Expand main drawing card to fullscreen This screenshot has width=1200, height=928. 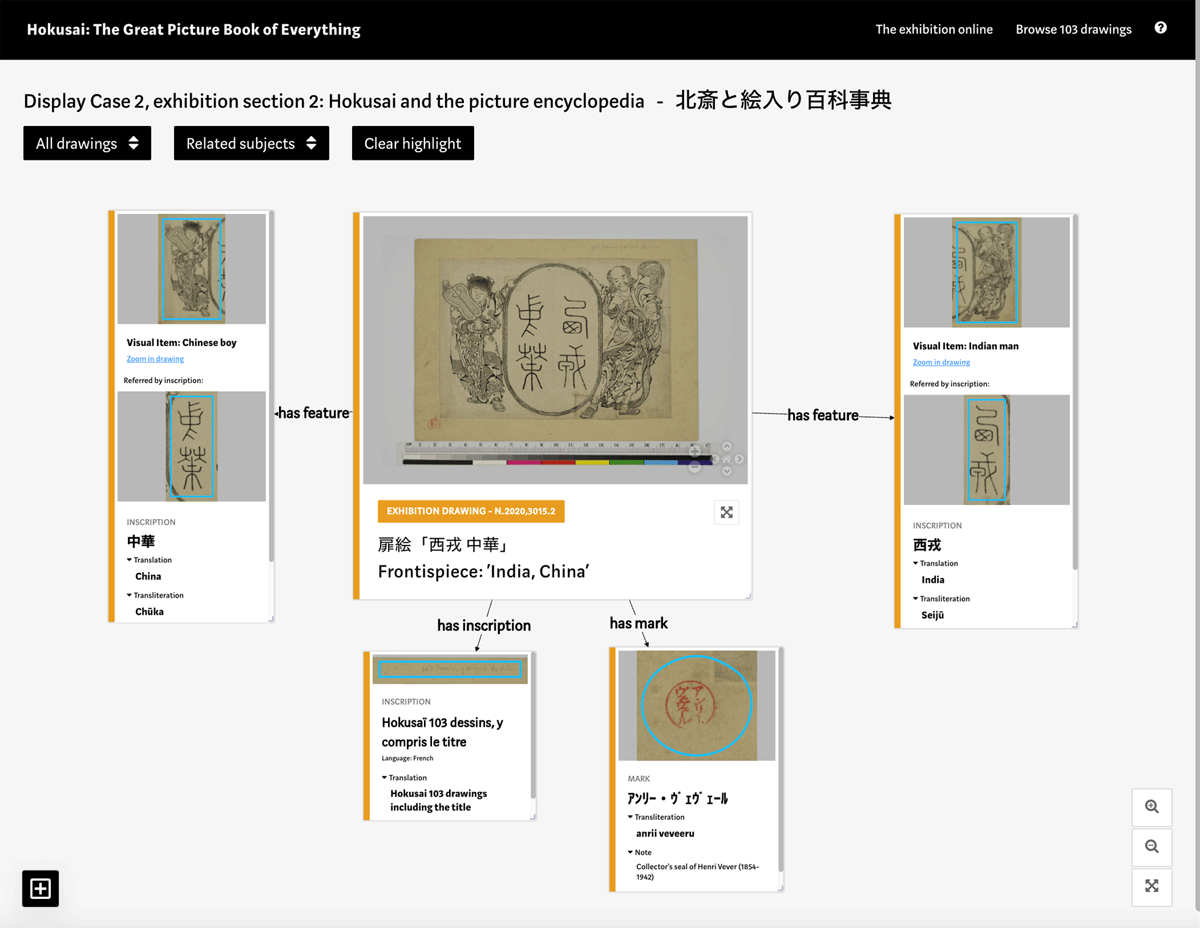(727, 512)
